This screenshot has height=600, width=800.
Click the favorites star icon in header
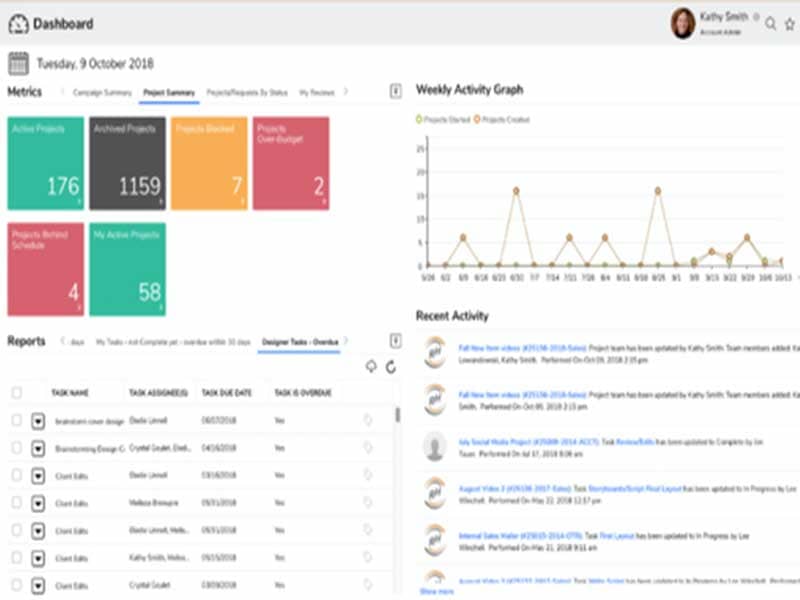790,24
